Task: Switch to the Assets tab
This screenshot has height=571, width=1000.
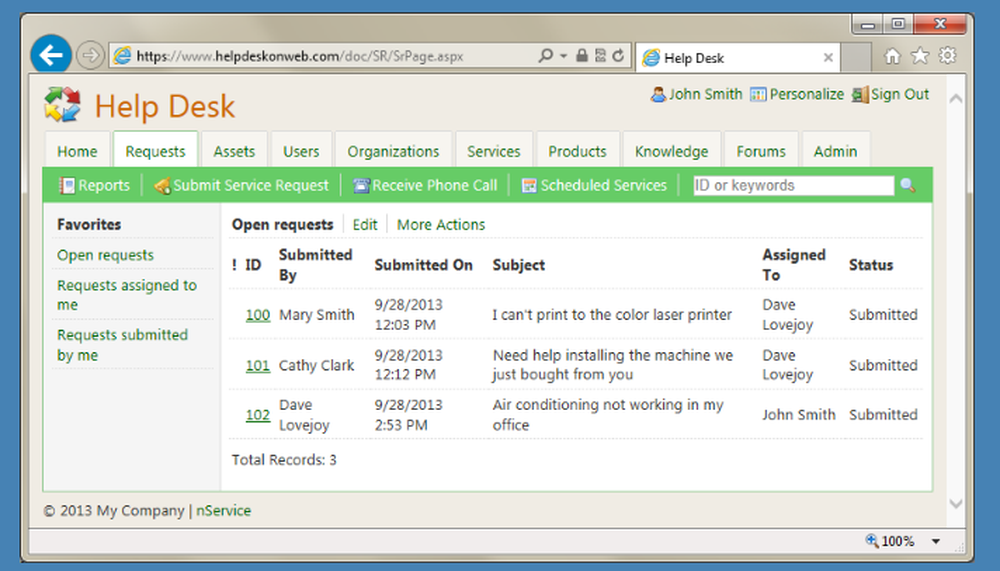Action: pos(234,151)
